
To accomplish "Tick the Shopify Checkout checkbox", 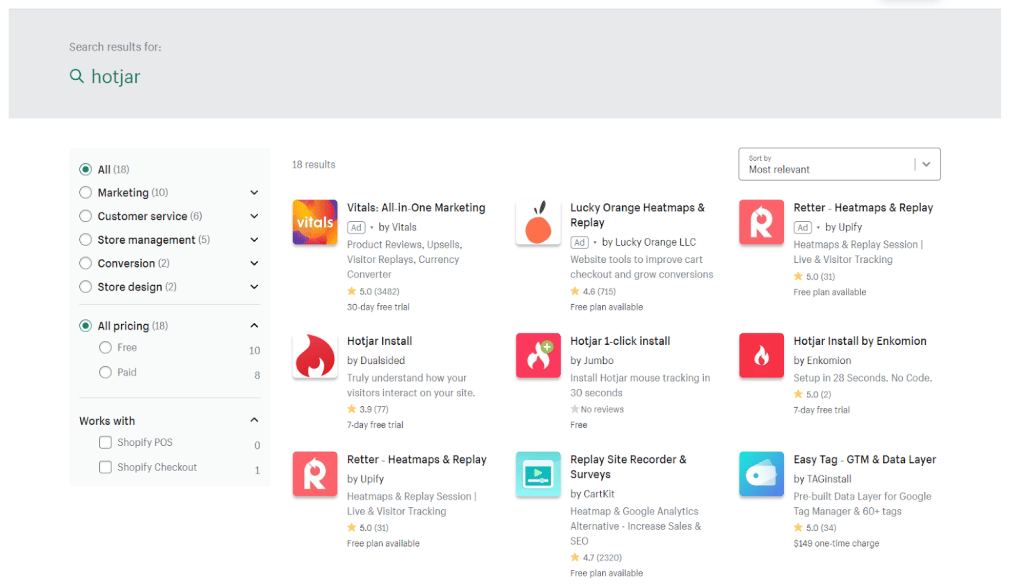I will point(105,467).
